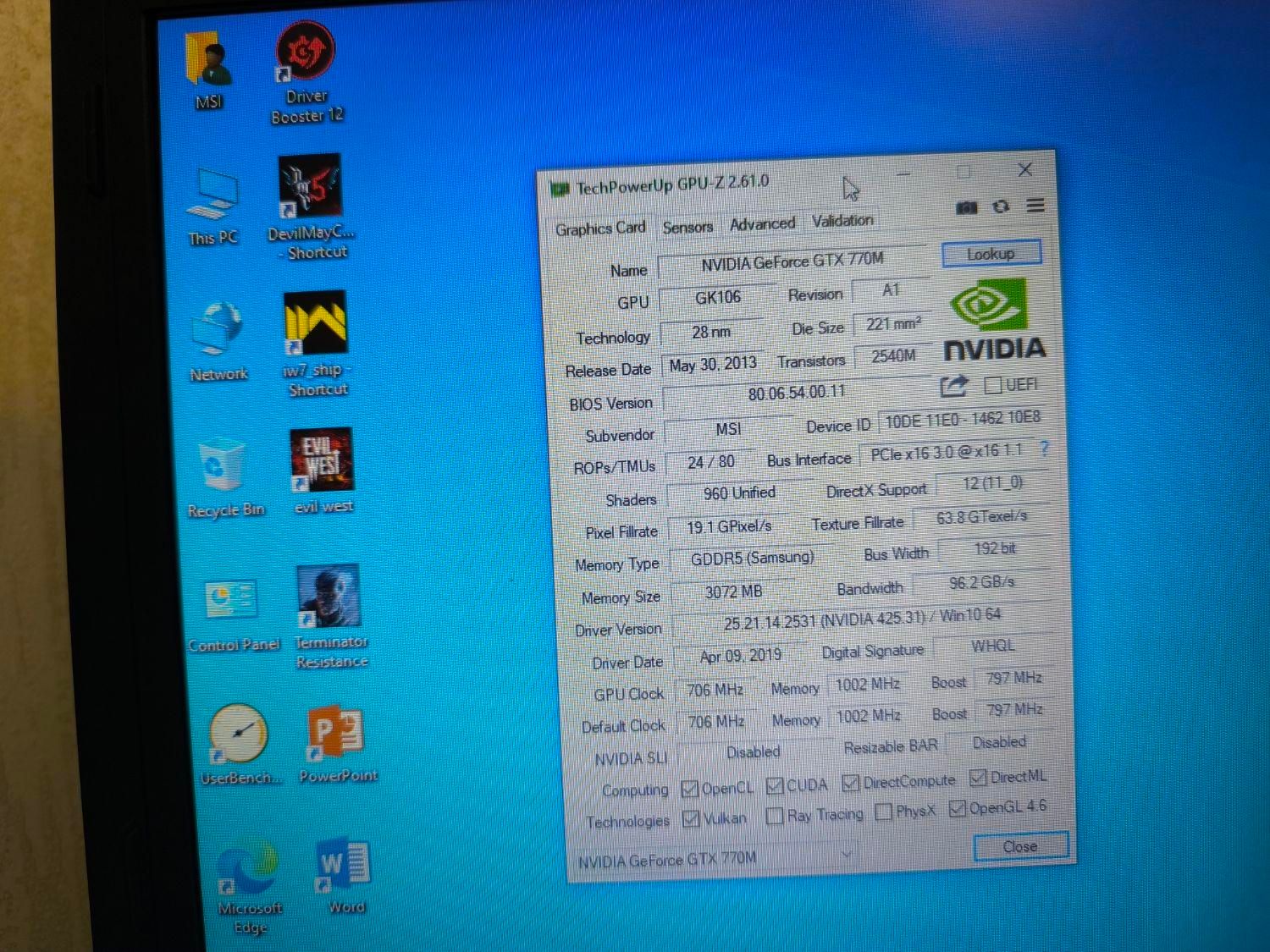Click the 63.8 GTexel/s texture fillrate
The width and height of the screenshot is (1270, 952).
(x=980, y=517)
